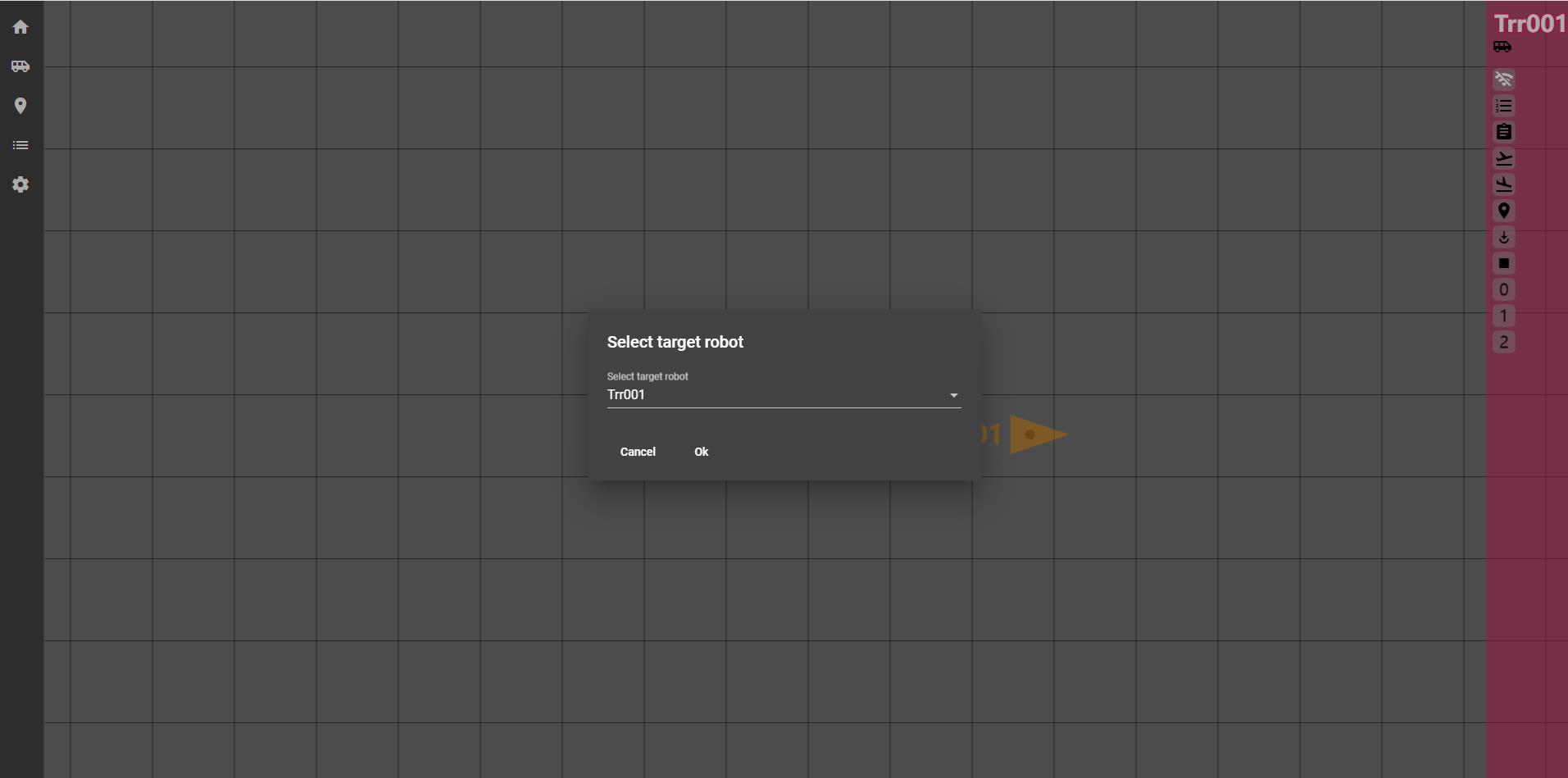Open the list page in left sidebar

pyautogui.click(x=20, y=145)
